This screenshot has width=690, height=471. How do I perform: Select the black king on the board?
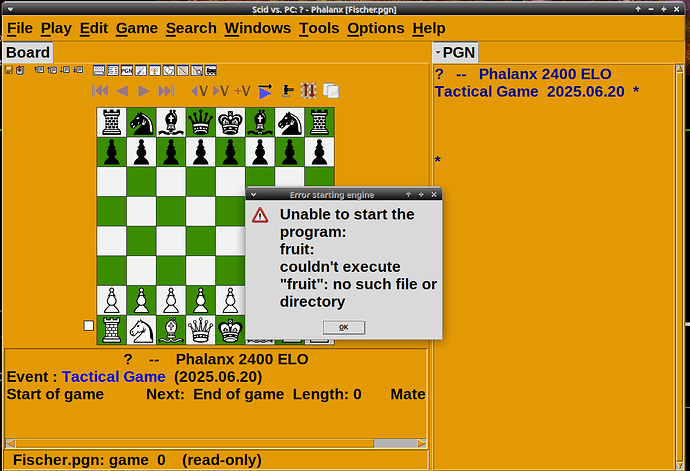coord(231,122)
